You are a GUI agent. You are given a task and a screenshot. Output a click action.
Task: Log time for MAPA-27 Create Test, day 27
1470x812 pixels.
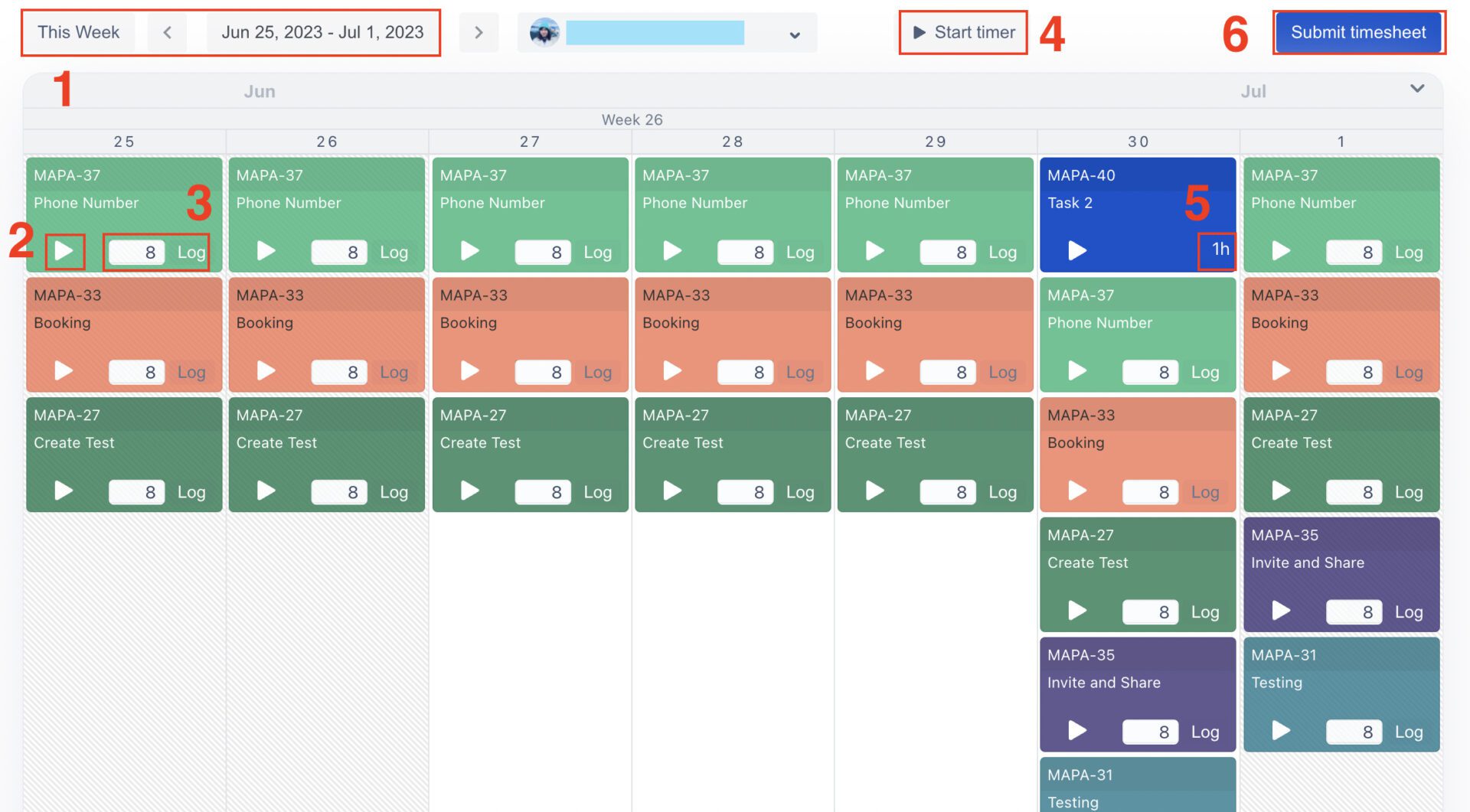(597, 492)
